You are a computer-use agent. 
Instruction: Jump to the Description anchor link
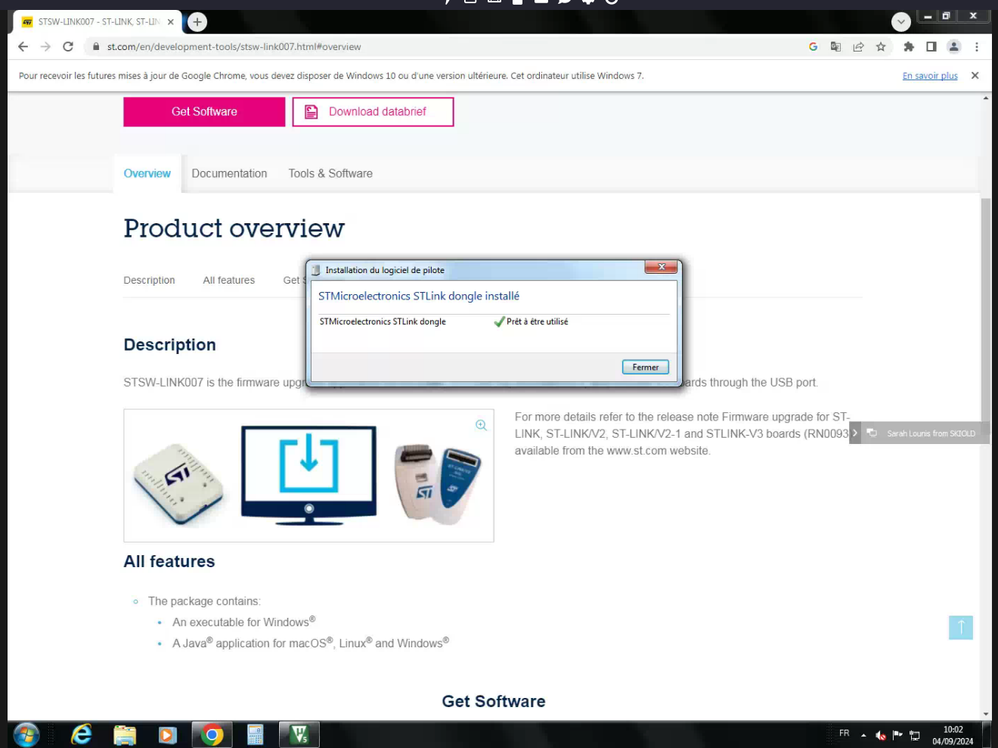coord(149,280)
